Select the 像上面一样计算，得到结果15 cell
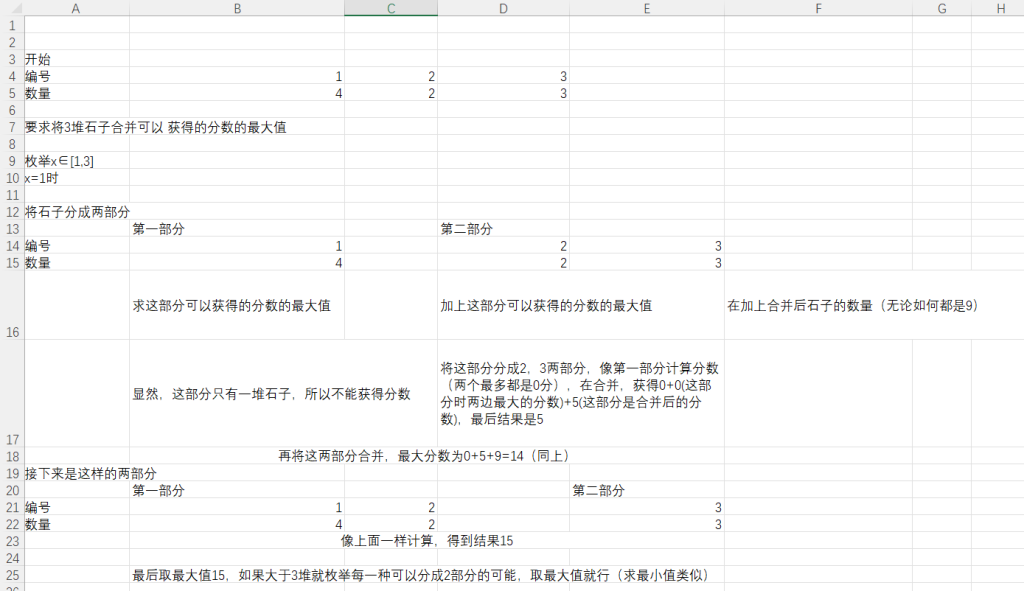 [427, 541]
